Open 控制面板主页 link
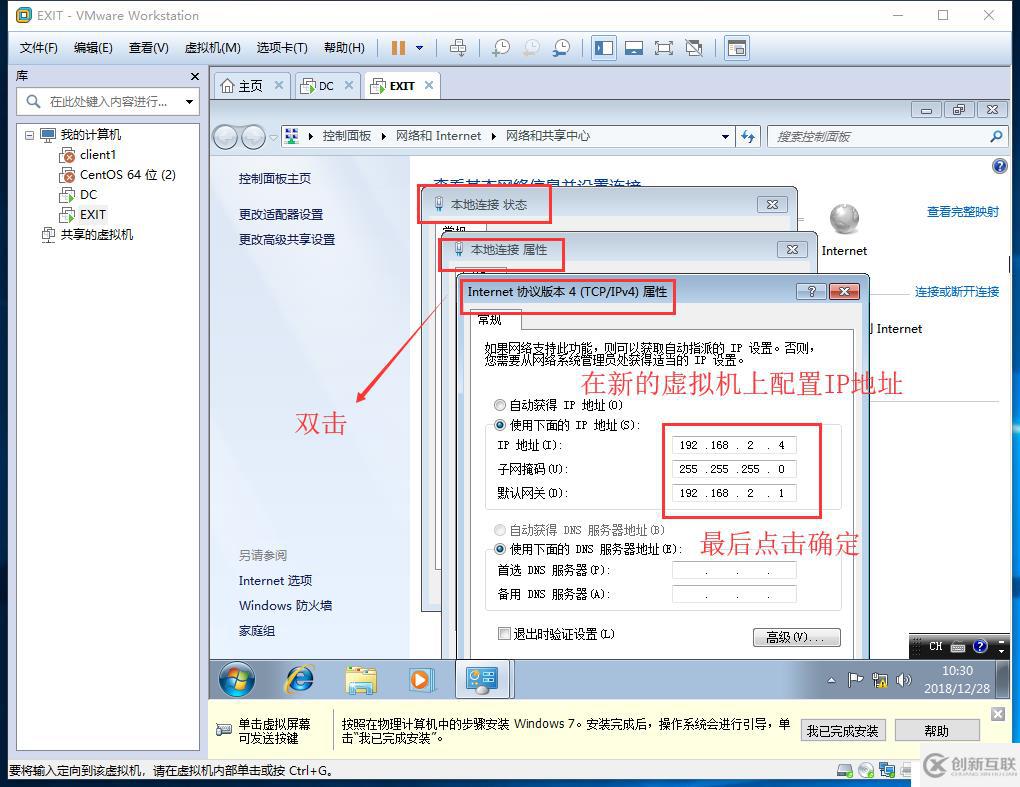 (275, 178)
